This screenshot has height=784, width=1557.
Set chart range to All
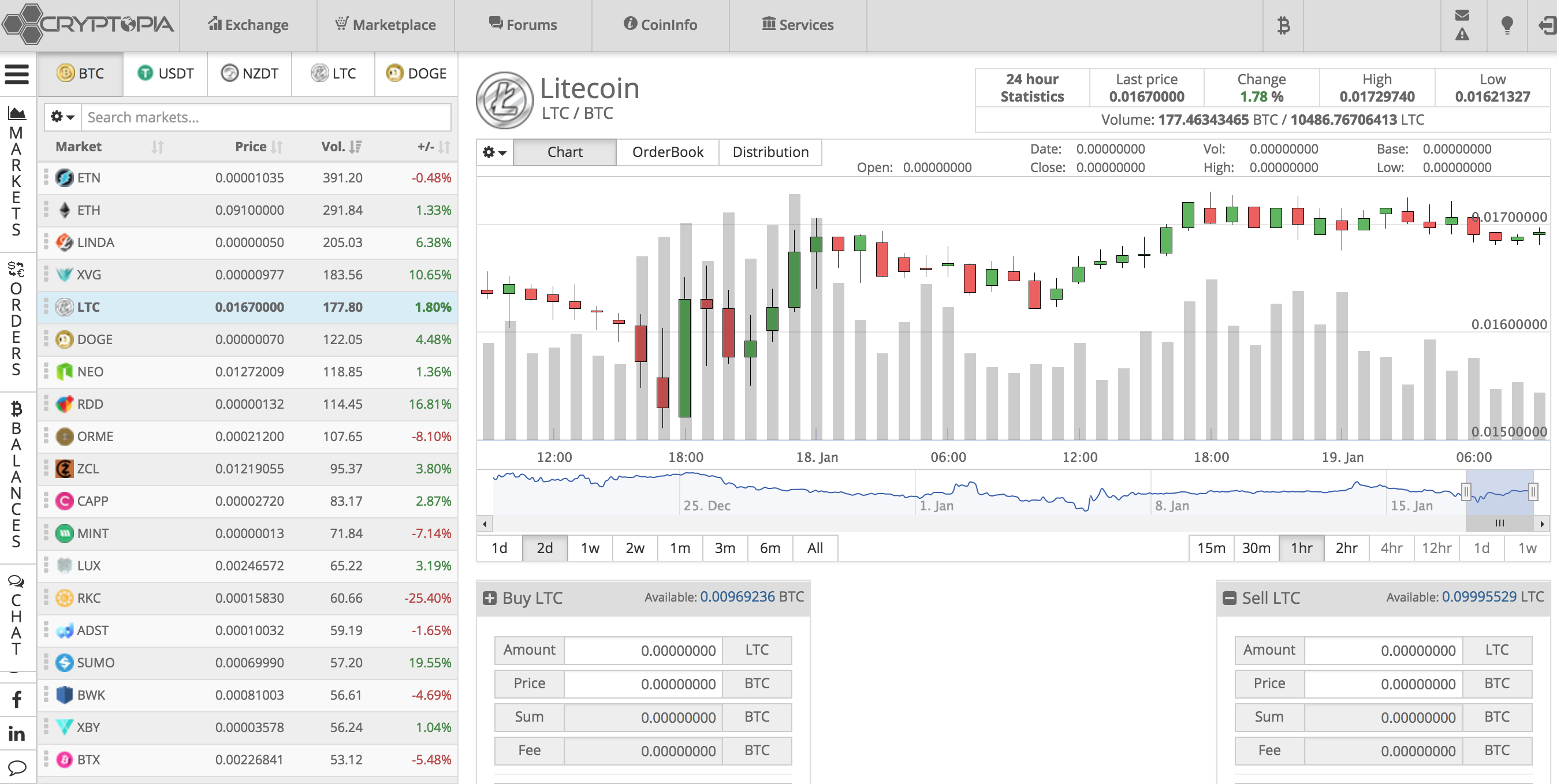tap(815, 548)
